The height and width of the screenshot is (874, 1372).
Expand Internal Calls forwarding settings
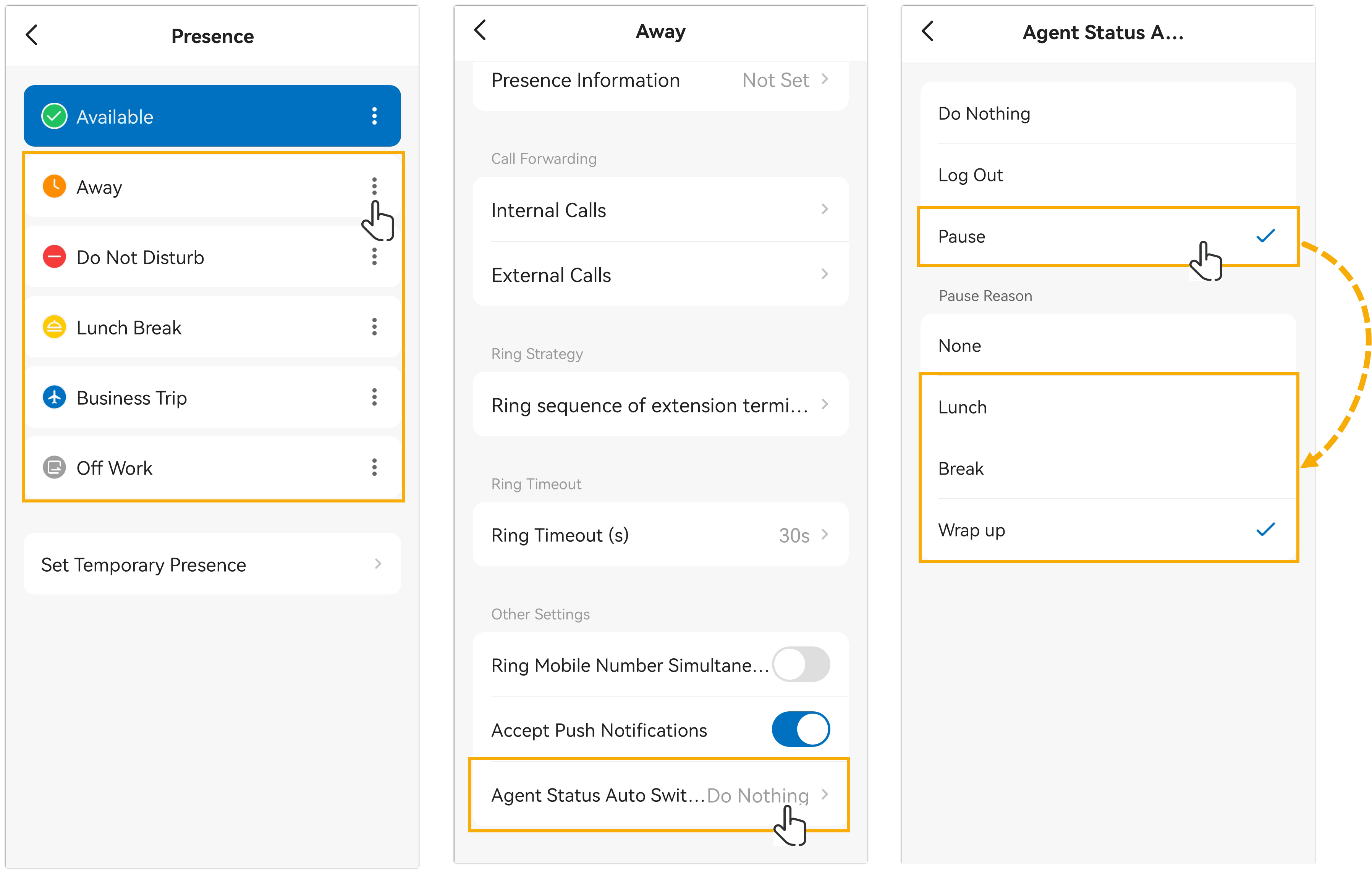pyautogui.click(x=660, y=210)
